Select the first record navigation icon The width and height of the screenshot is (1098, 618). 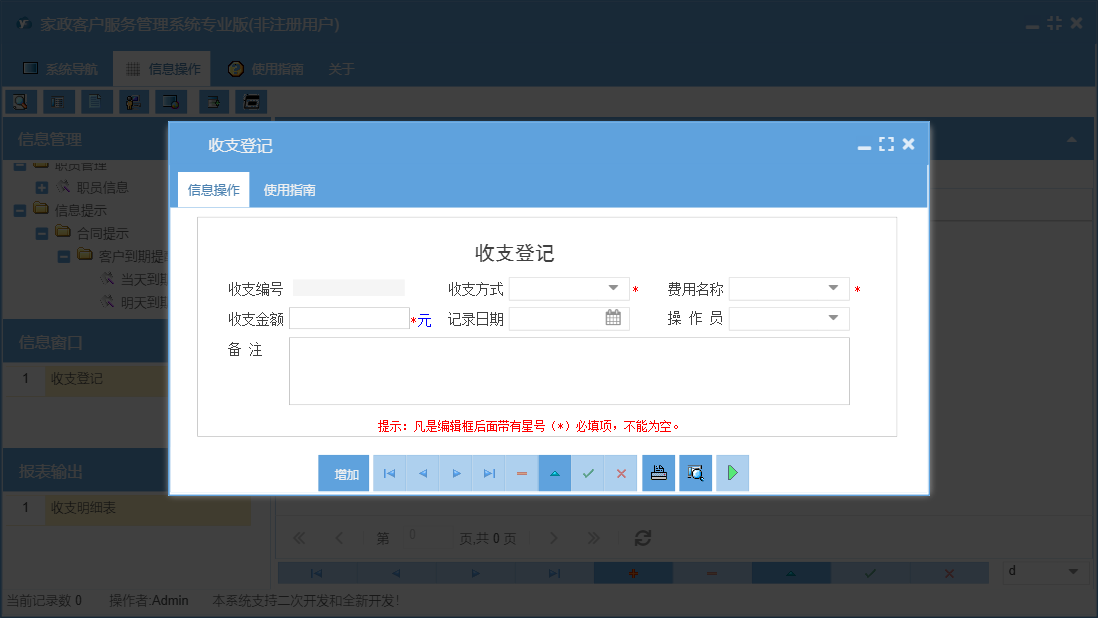389,472
